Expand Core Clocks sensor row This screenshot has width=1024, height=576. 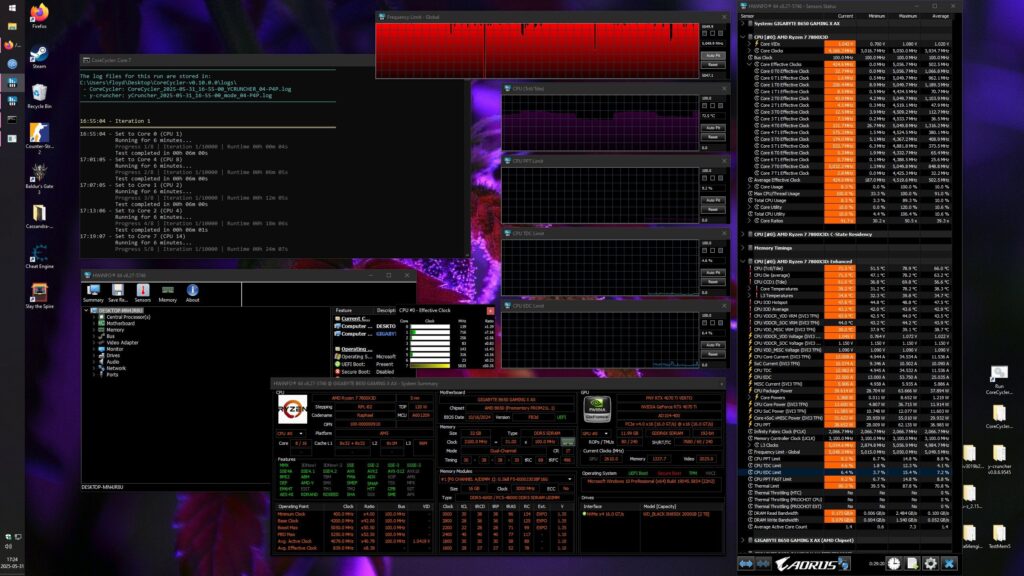pyautogui.click(x=750, y=51)
